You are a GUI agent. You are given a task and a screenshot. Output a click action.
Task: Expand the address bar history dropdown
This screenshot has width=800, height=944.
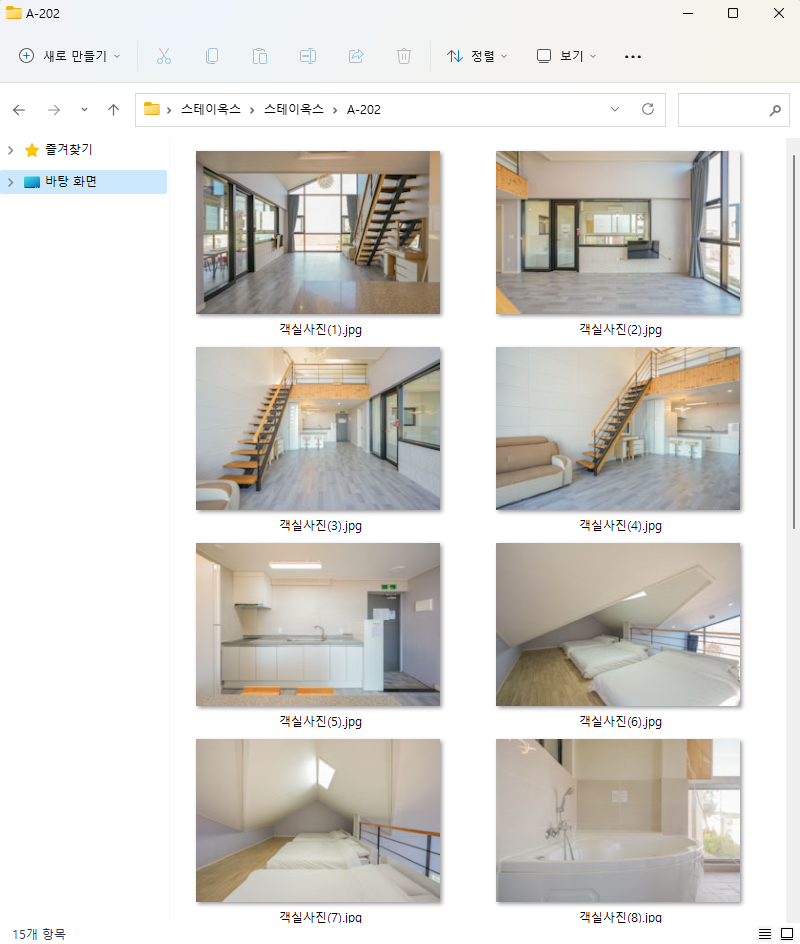click(615, 110)
